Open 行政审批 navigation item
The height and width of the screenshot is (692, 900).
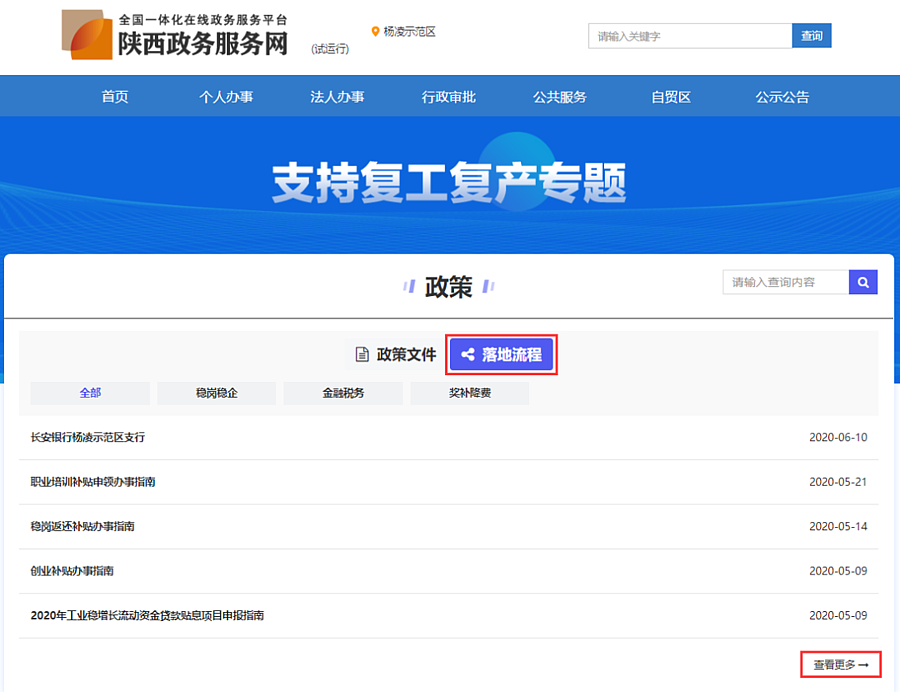pyautogui.click(x=449, y=97)
